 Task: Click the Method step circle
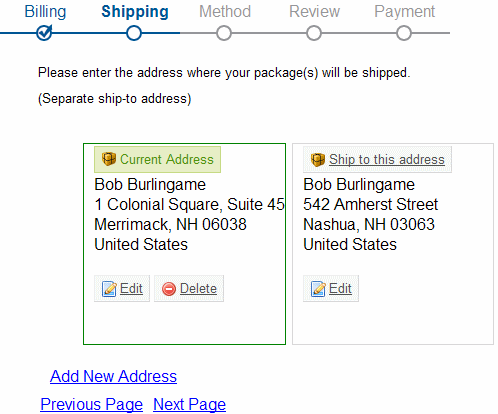224,33
